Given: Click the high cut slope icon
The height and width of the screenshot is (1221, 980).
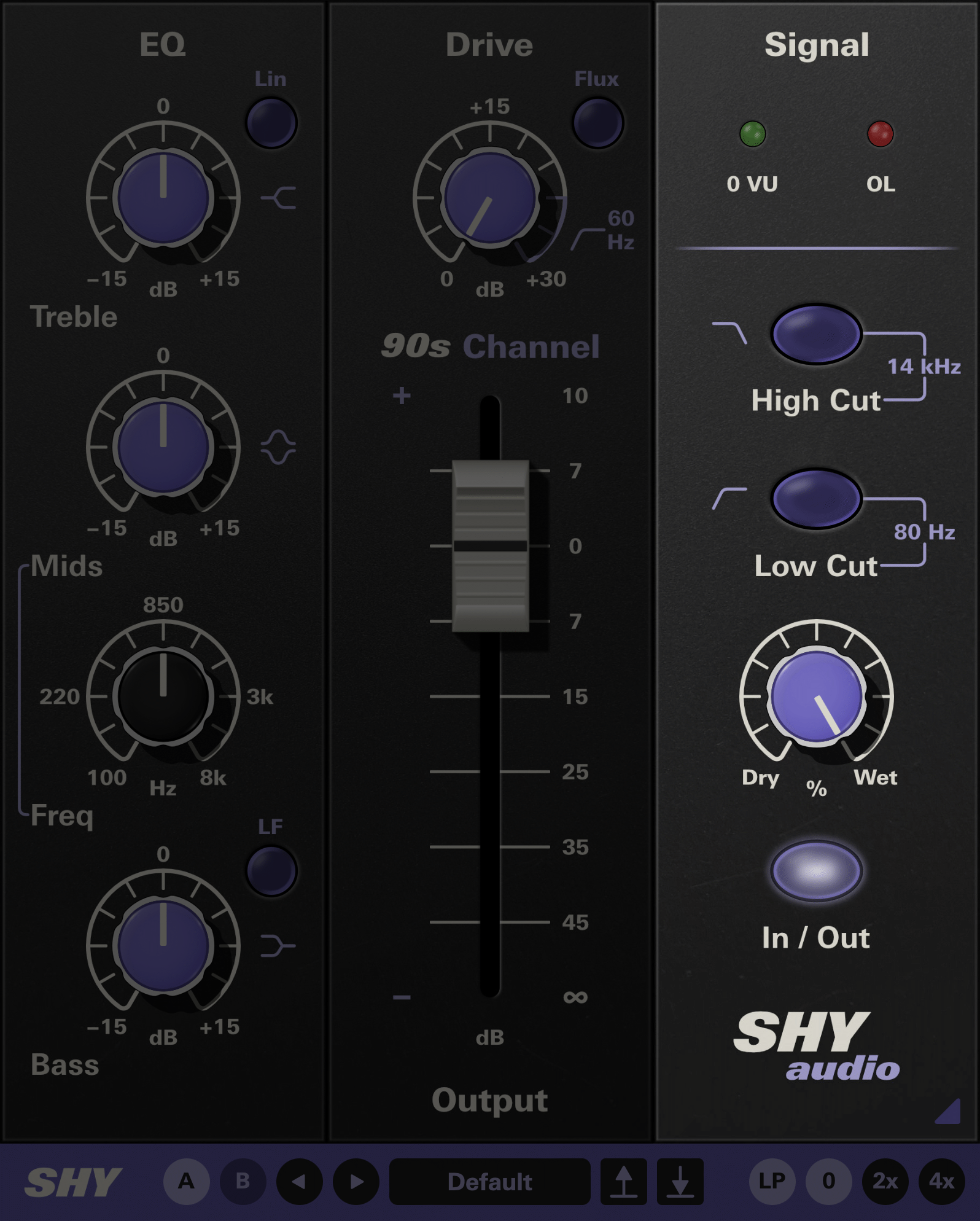Looking at the screenshot, I should tap(729, 332).
